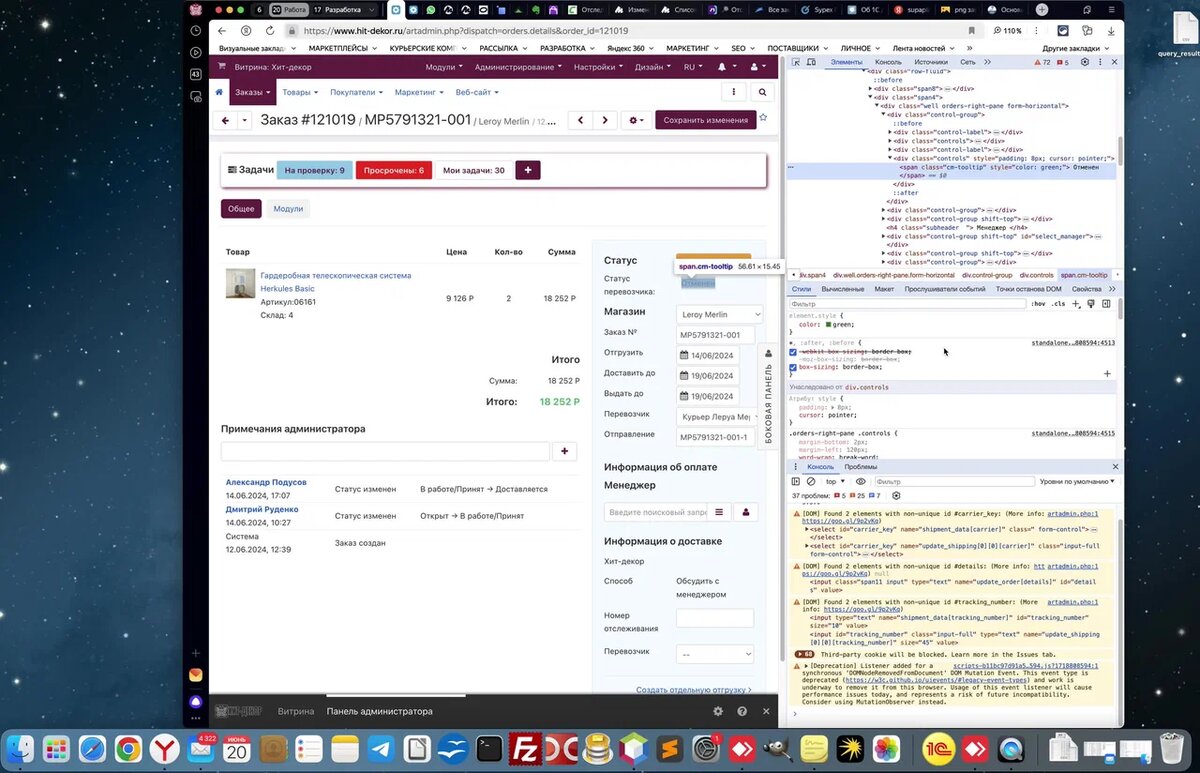Open the gear actions dropdown near Save
Viewport: 1200px width, 773px height.
pos(635,120)
